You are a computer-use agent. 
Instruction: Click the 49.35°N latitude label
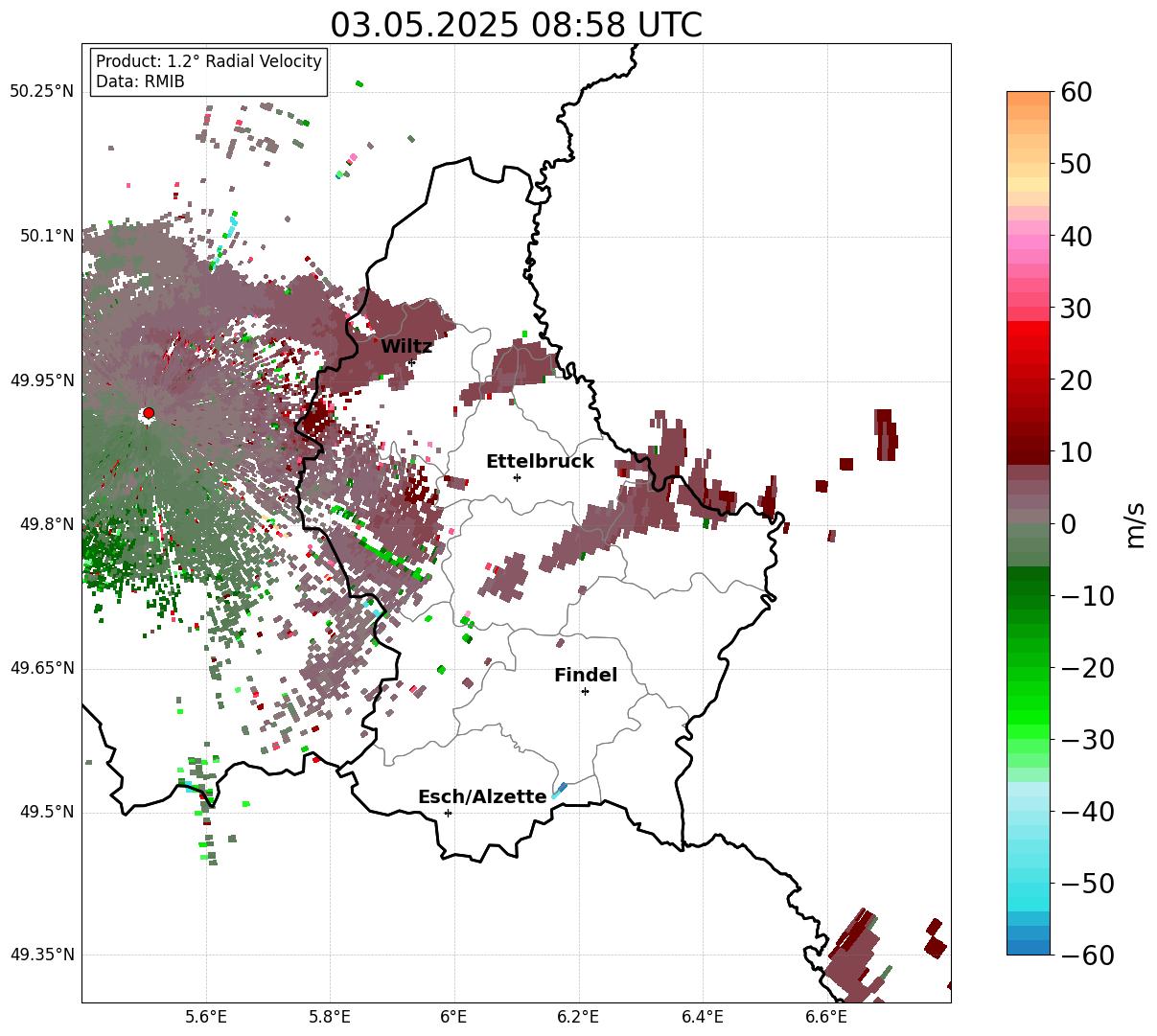(41, 955)
